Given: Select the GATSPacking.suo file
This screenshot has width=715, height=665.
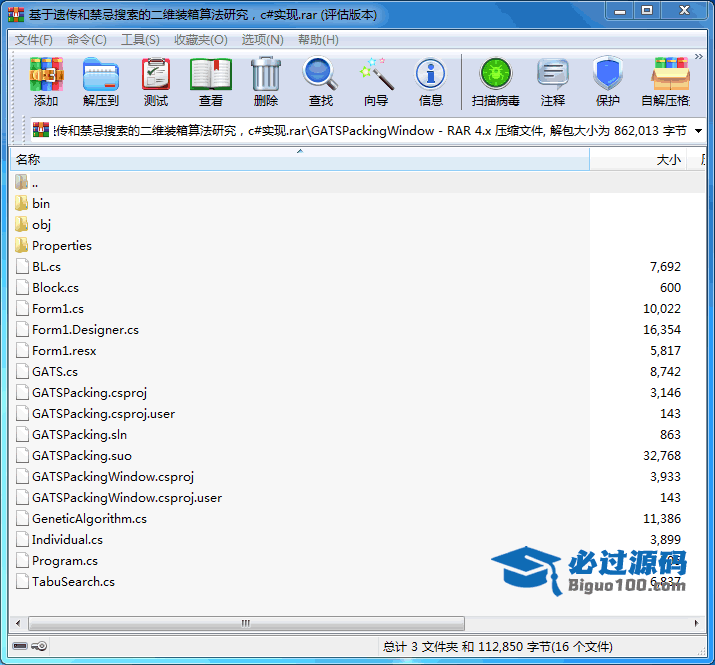Looking at the screenshot, I should pyautogui.click(x=73, y=455).
